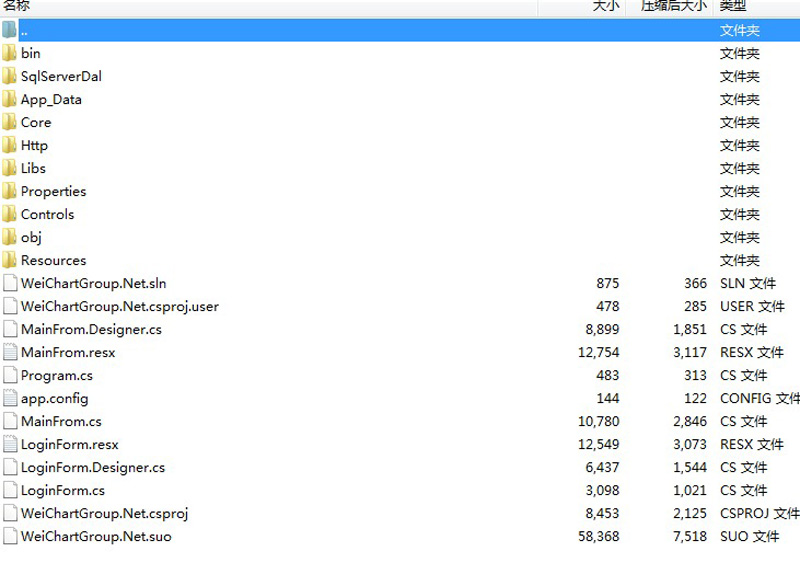The height and width of the screenshot is (563, 800).
Task: Sort by the 大小 column header
Action: (x=606, y=6)
